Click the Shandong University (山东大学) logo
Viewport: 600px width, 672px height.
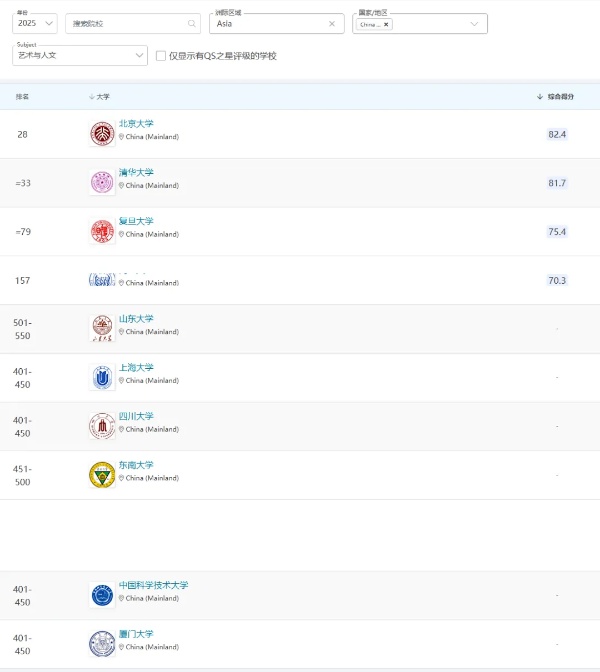[x=102, y=329]
